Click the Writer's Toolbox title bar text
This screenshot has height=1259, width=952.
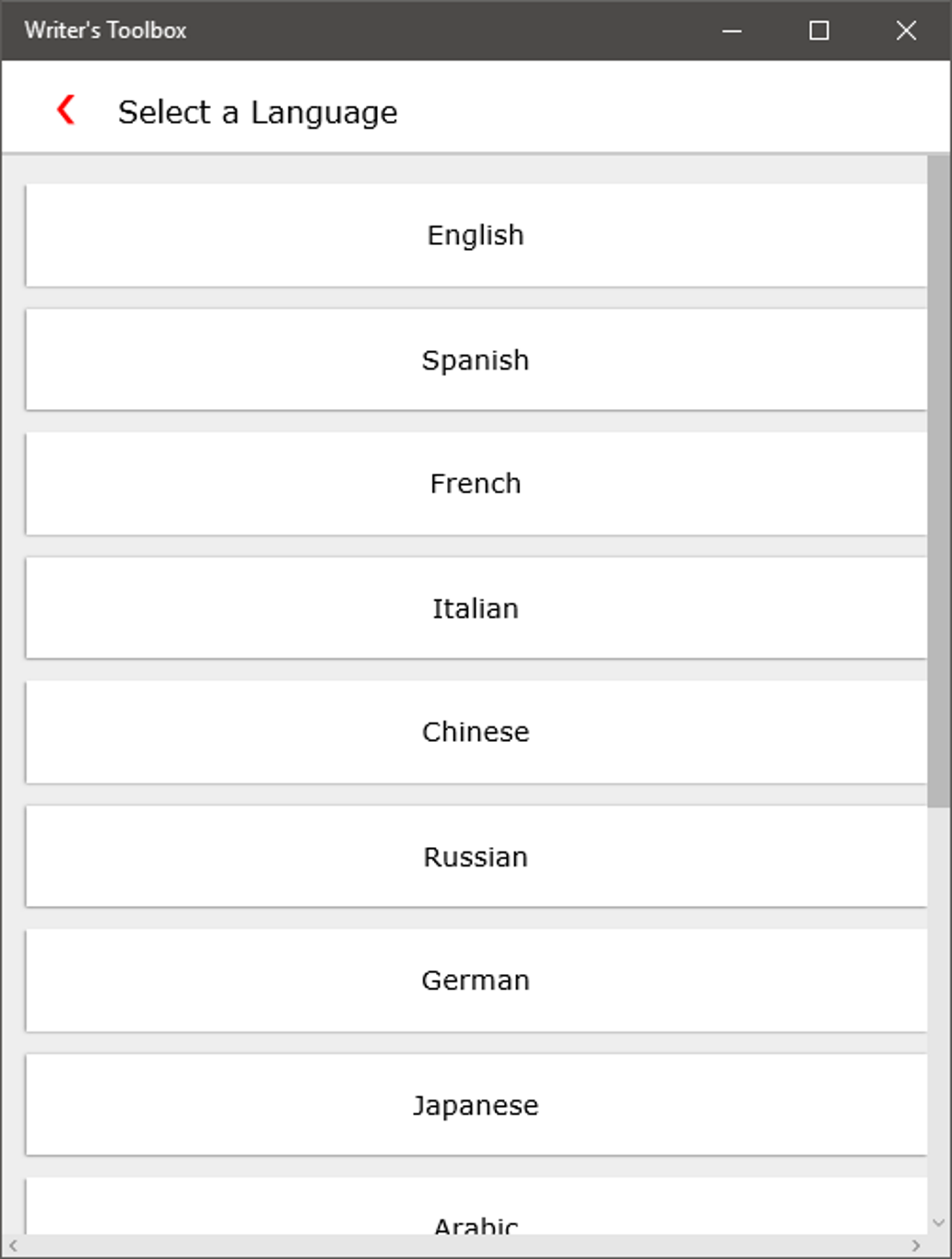coord(106,30)
